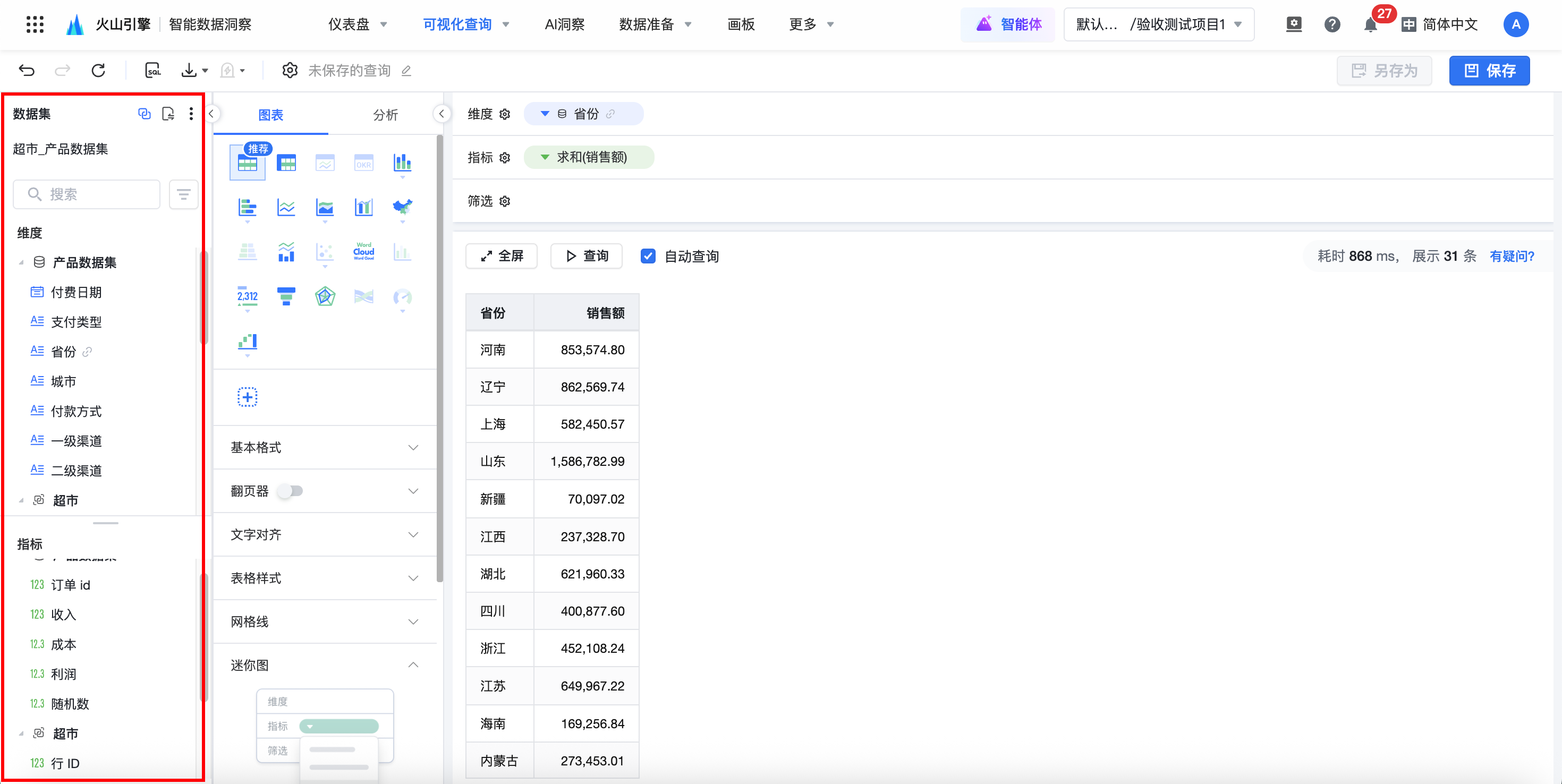Open the AI洞察 menu item

(x=564, y=25)
